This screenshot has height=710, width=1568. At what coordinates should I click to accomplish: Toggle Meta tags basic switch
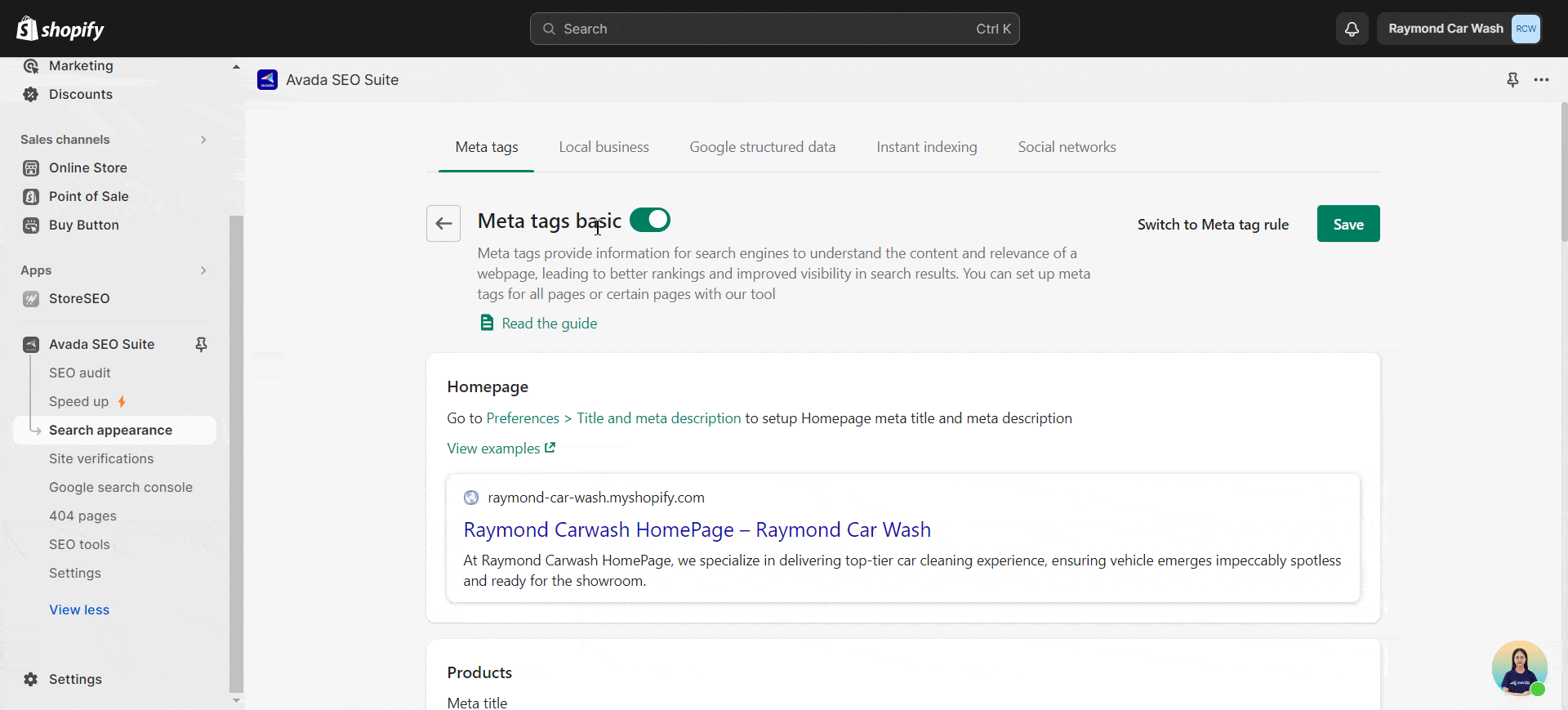tap(650, 220)
